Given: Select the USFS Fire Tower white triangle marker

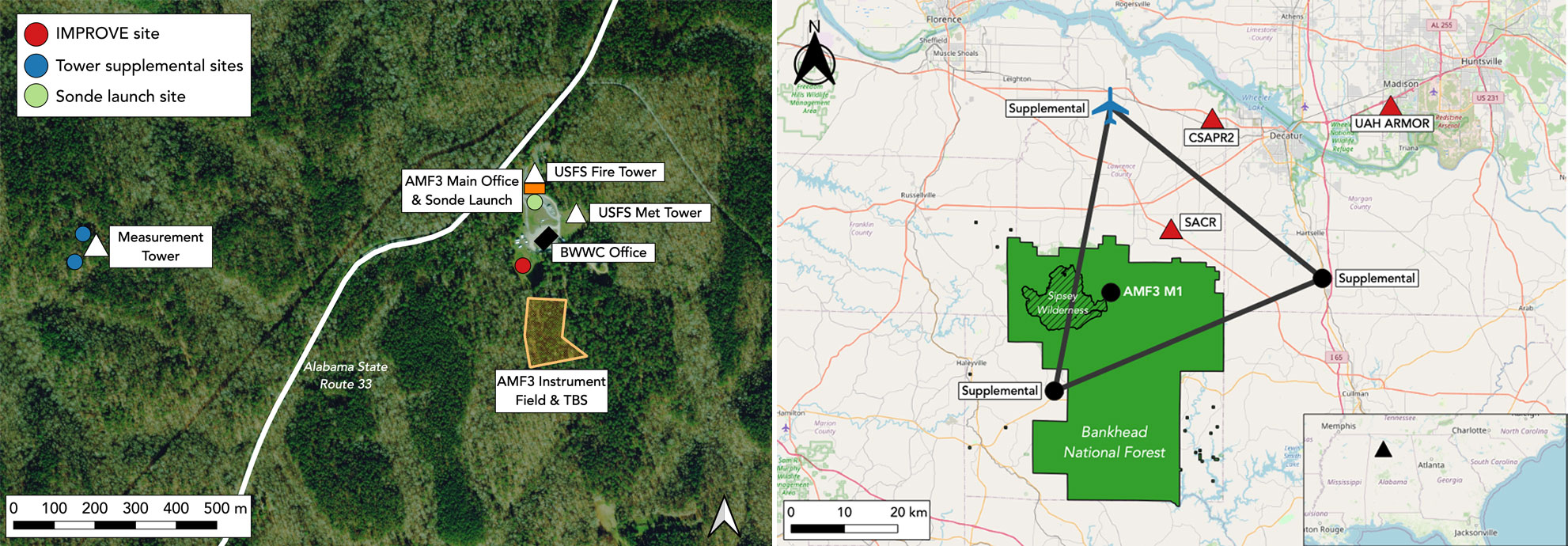Looking at the screenshot, I should coord(535,173).
